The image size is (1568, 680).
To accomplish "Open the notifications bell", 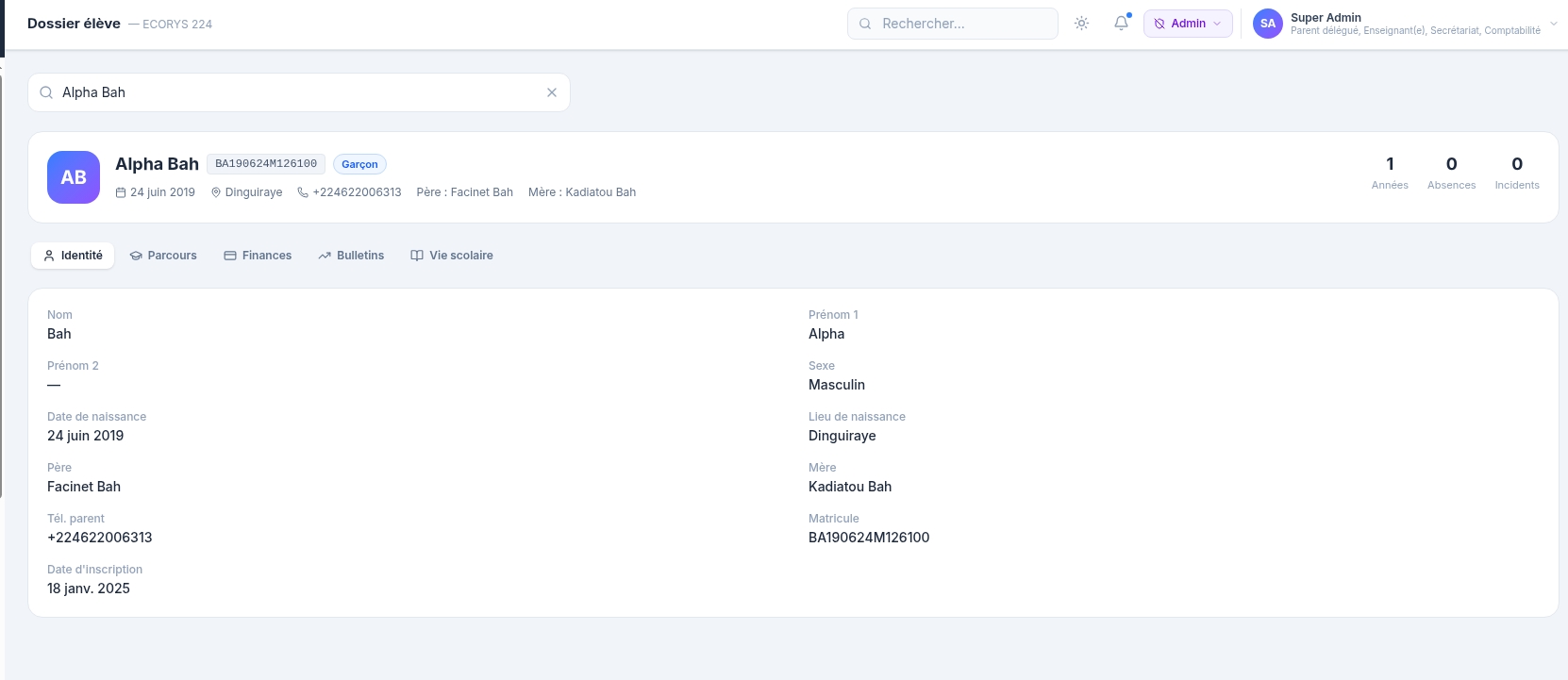I will pos(1121,24).
